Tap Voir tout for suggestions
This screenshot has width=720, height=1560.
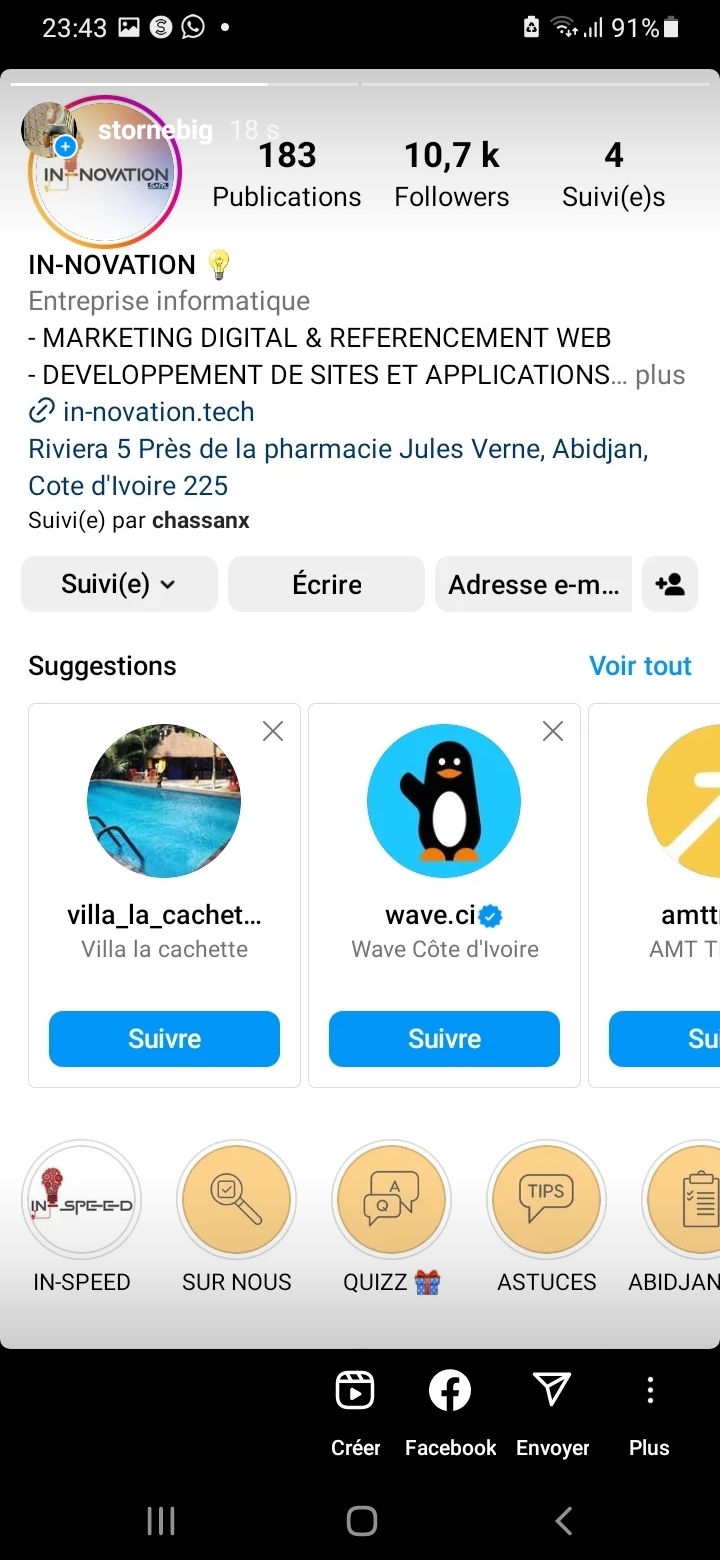[640, 666]
